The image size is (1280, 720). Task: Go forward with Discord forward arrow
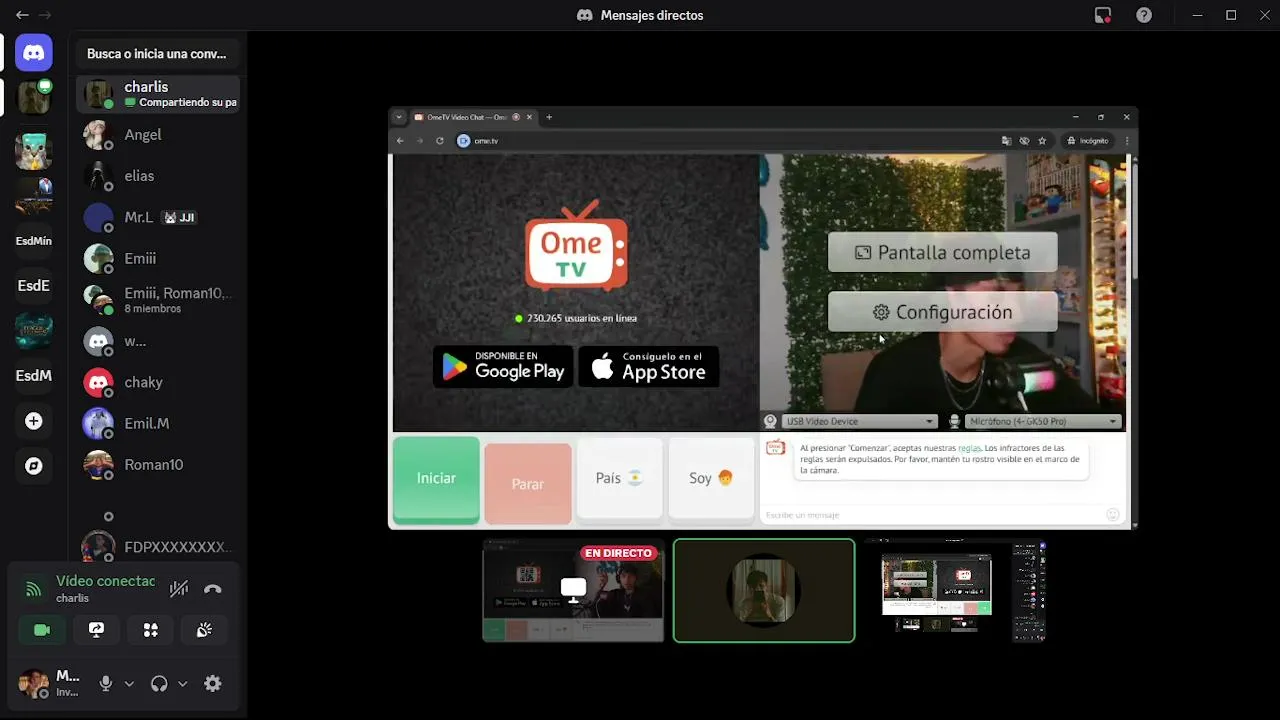pos(45,15)
